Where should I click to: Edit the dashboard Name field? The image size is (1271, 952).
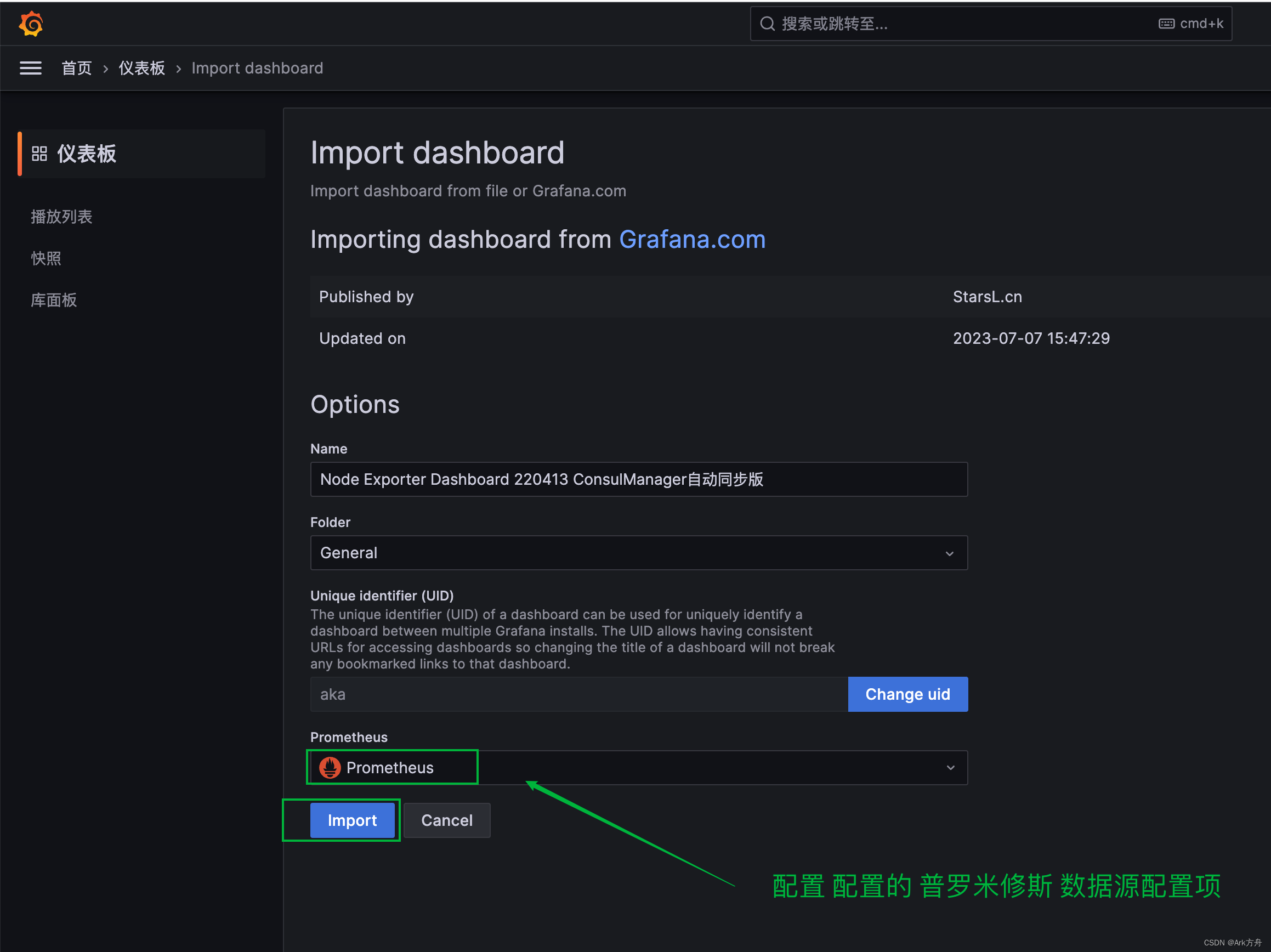point(639,479)
